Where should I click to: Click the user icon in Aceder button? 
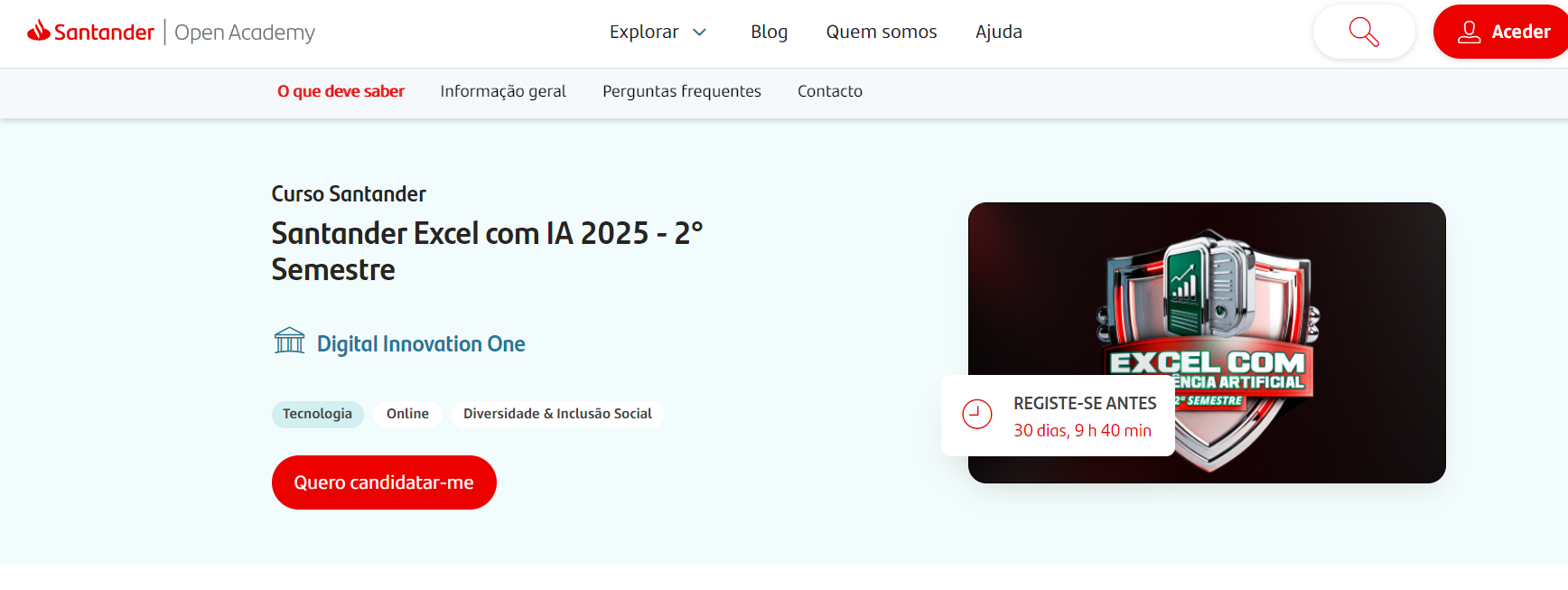pos(1469,32)
